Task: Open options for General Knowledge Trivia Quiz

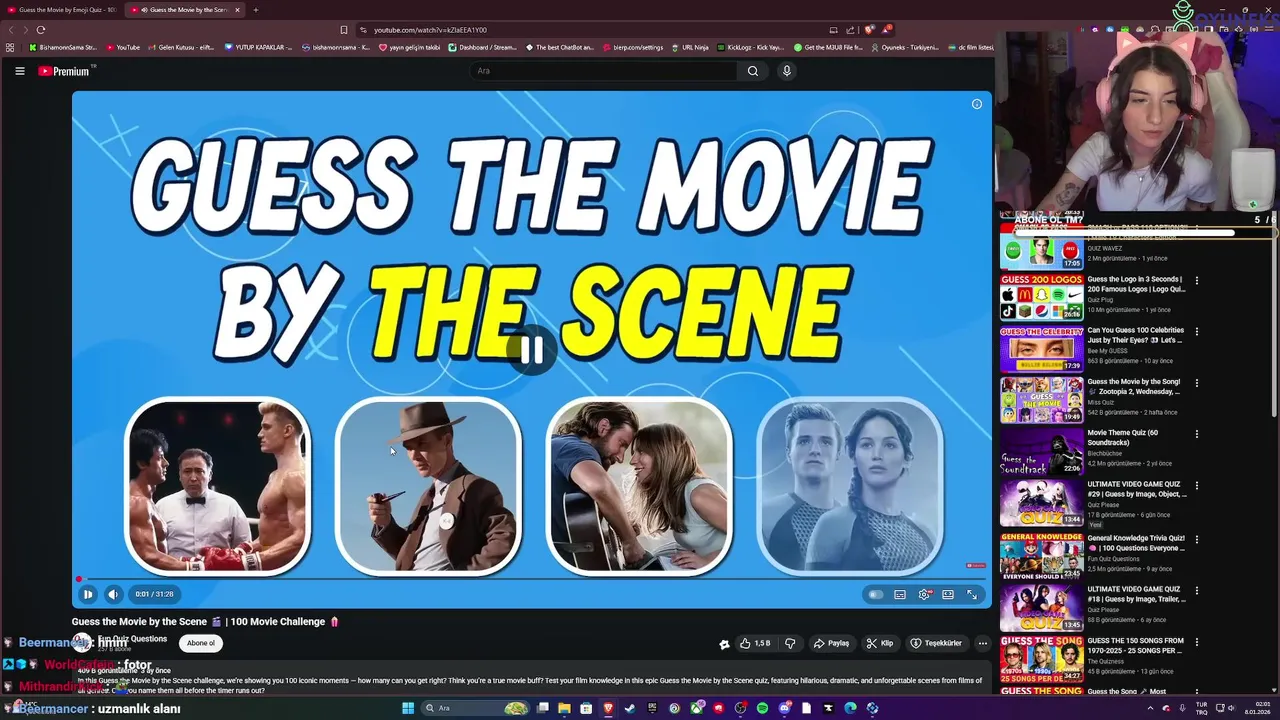Action: coord(1197,539)
